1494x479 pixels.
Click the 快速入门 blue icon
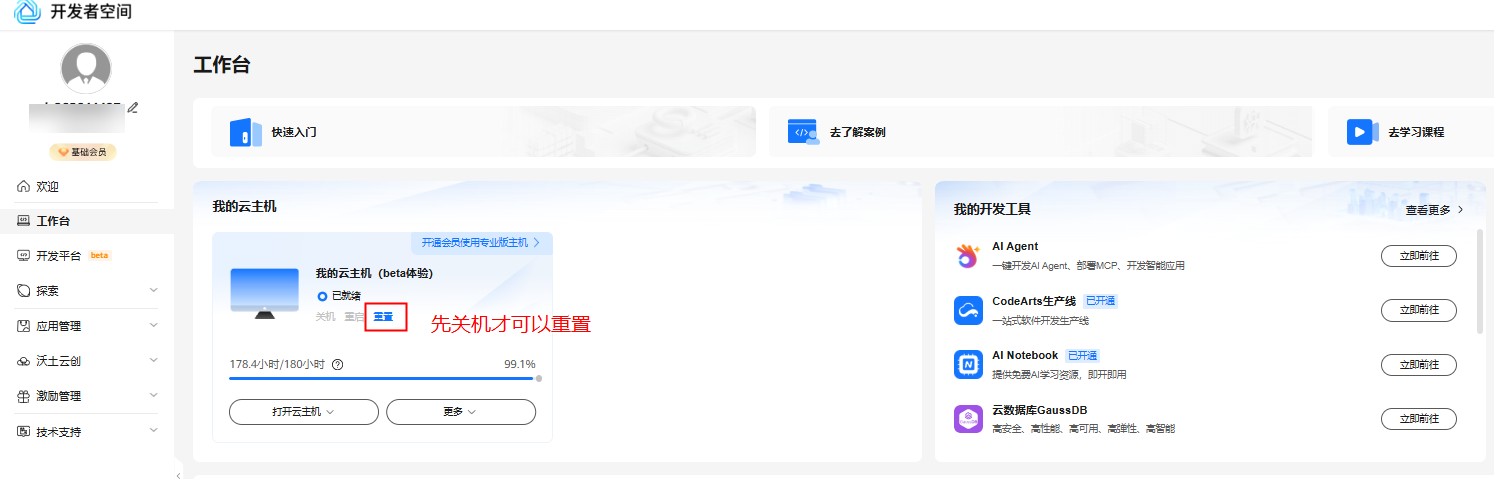click(246, 132)
